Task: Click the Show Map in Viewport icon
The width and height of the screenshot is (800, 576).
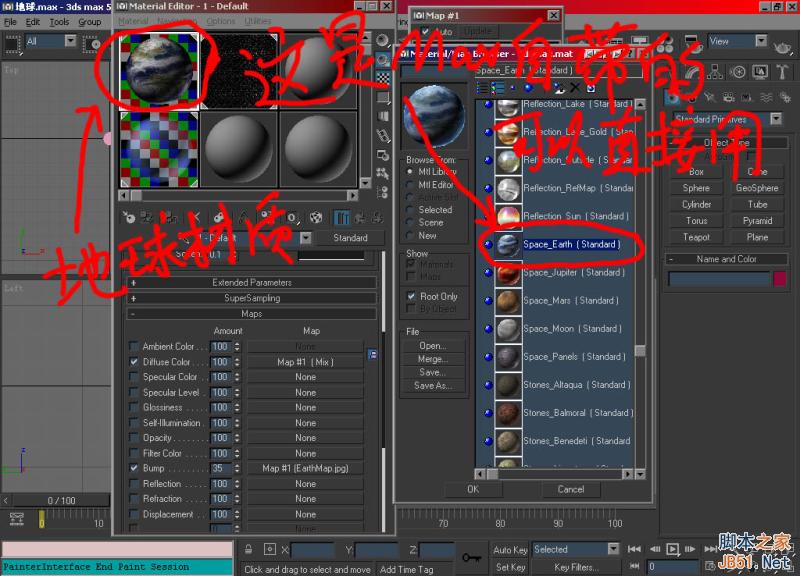Action: coord(314,217)
